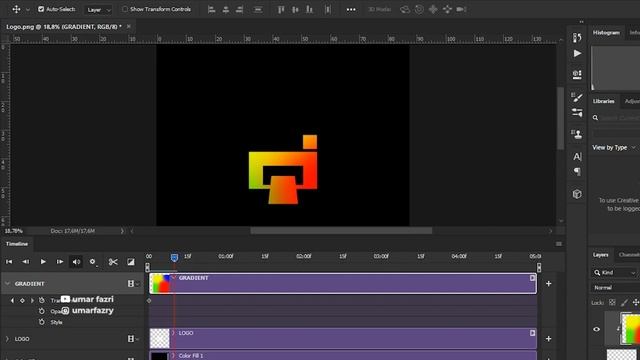
Task: Open timeline playback settings gear
Action: pyautogui.click(x=93, y=262)
